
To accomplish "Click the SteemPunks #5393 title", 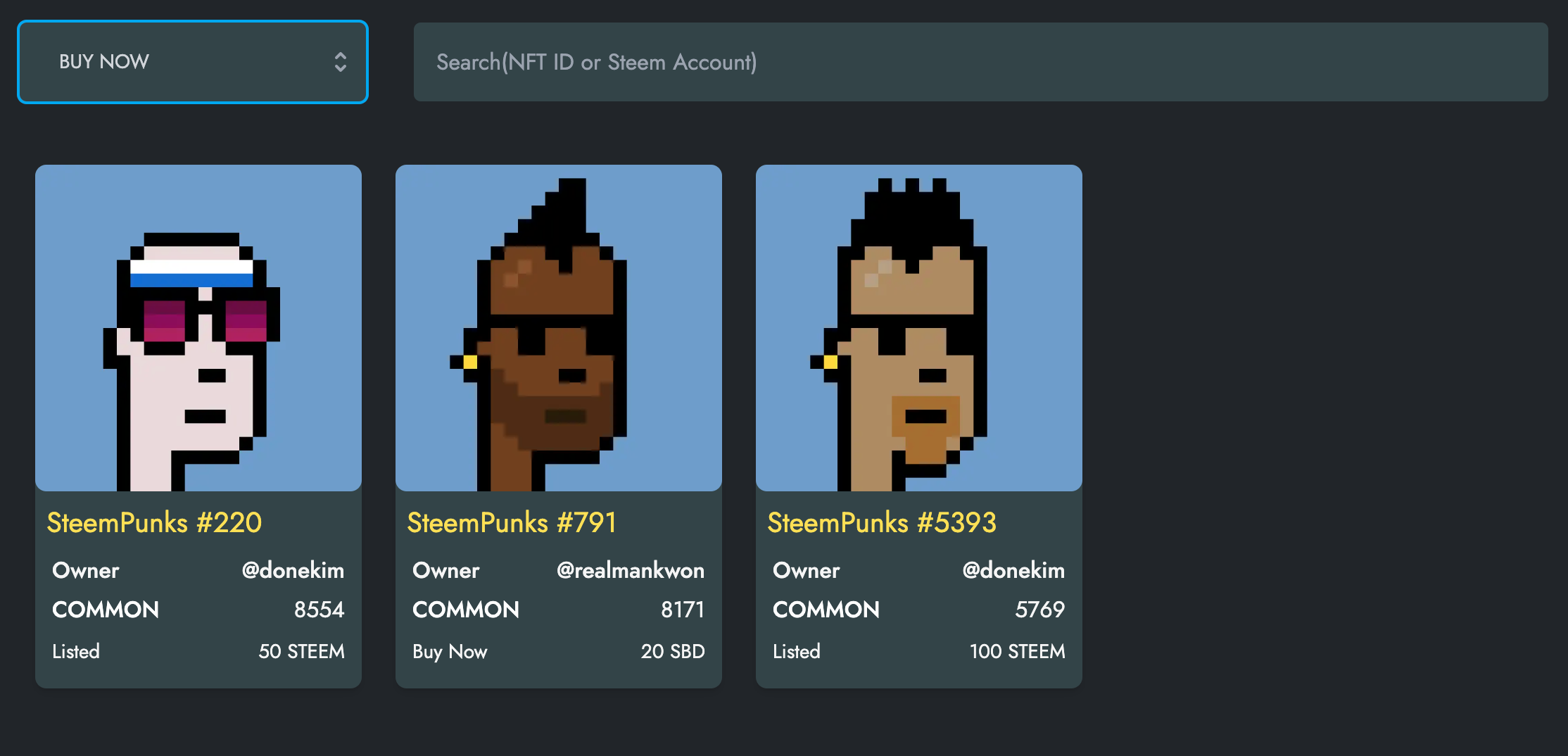I will tap(882, 523).
